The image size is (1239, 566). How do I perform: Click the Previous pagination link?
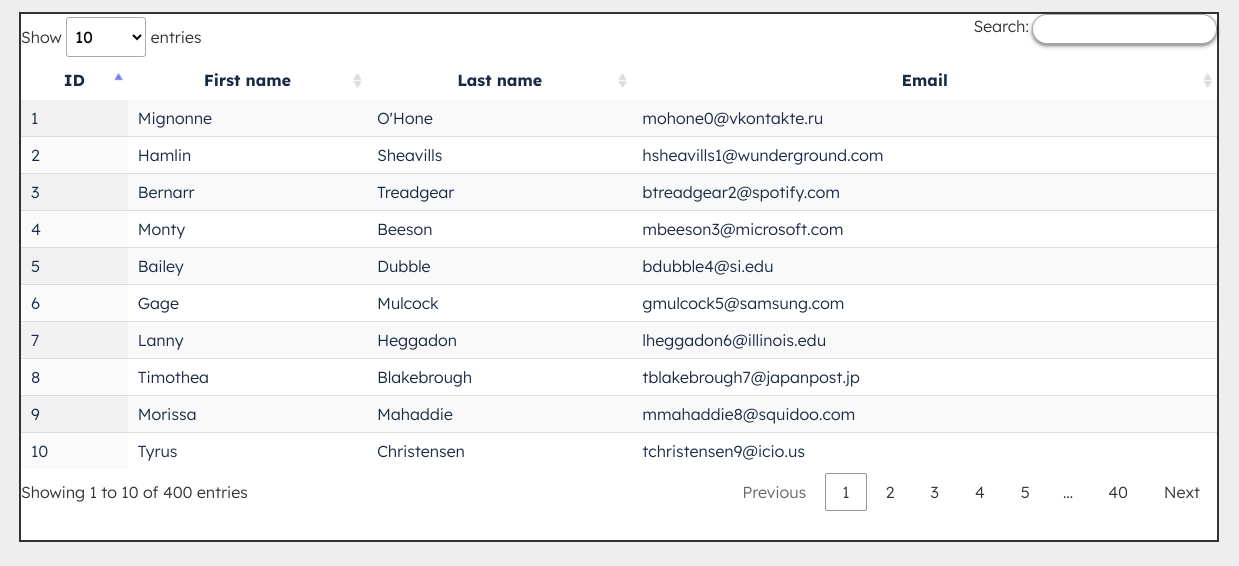tap(774, 492)
